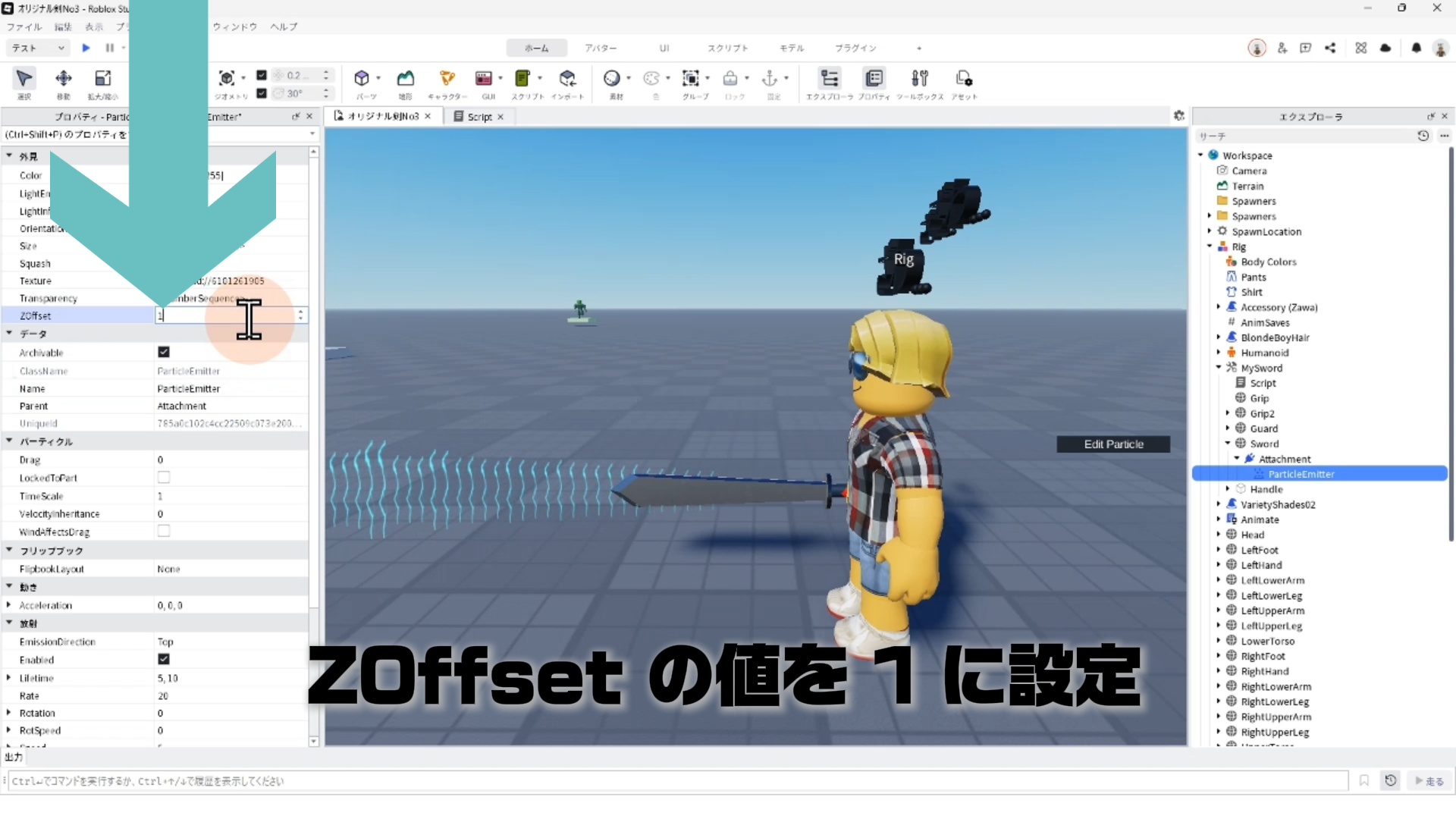Open the Part insert tool
Image resolution: width=1456 pixels, height=819 pixels.
point(362,78)
